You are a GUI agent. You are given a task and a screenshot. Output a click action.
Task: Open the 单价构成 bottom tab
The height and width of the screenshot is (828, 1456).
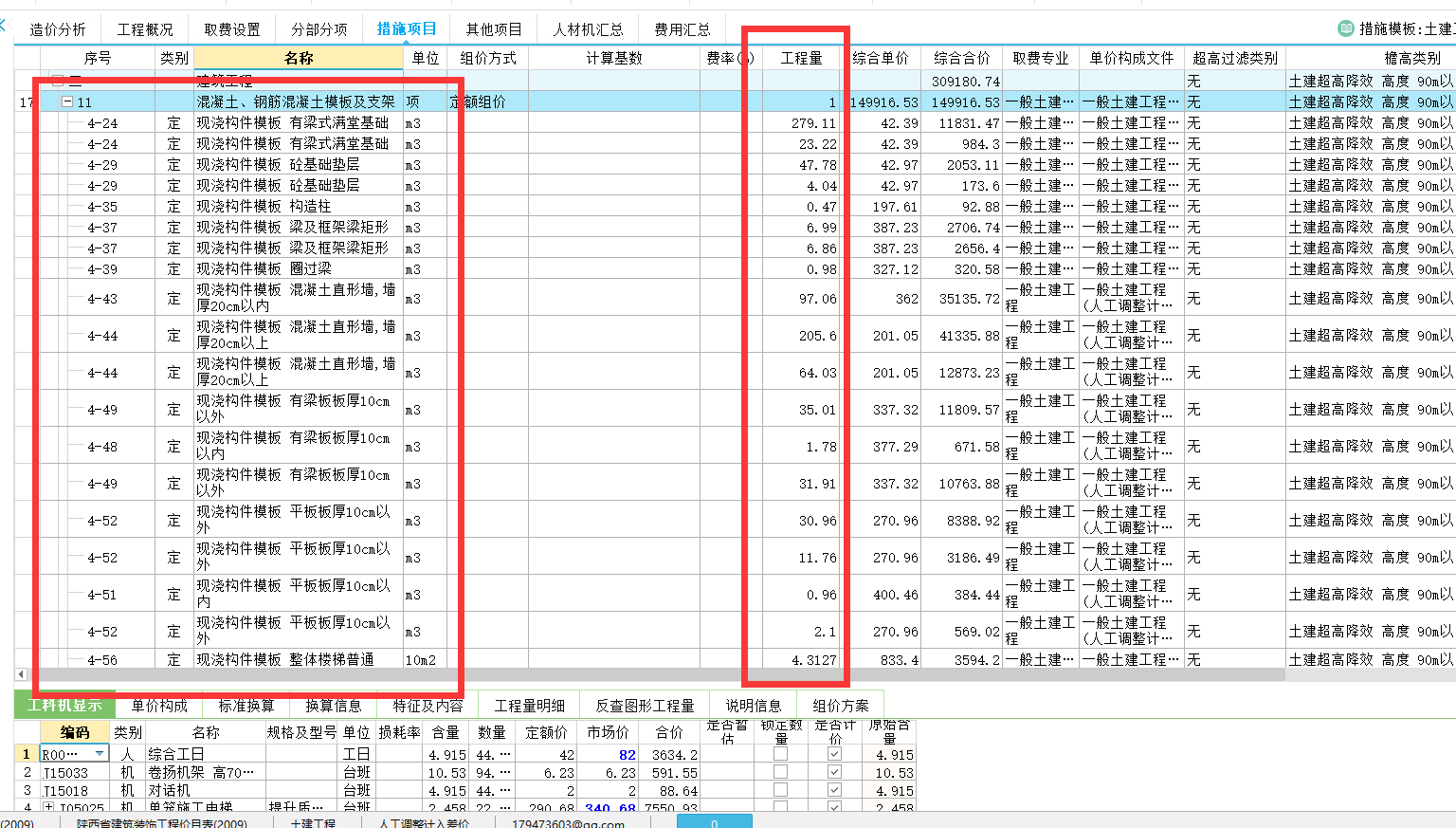pos(159,705)
